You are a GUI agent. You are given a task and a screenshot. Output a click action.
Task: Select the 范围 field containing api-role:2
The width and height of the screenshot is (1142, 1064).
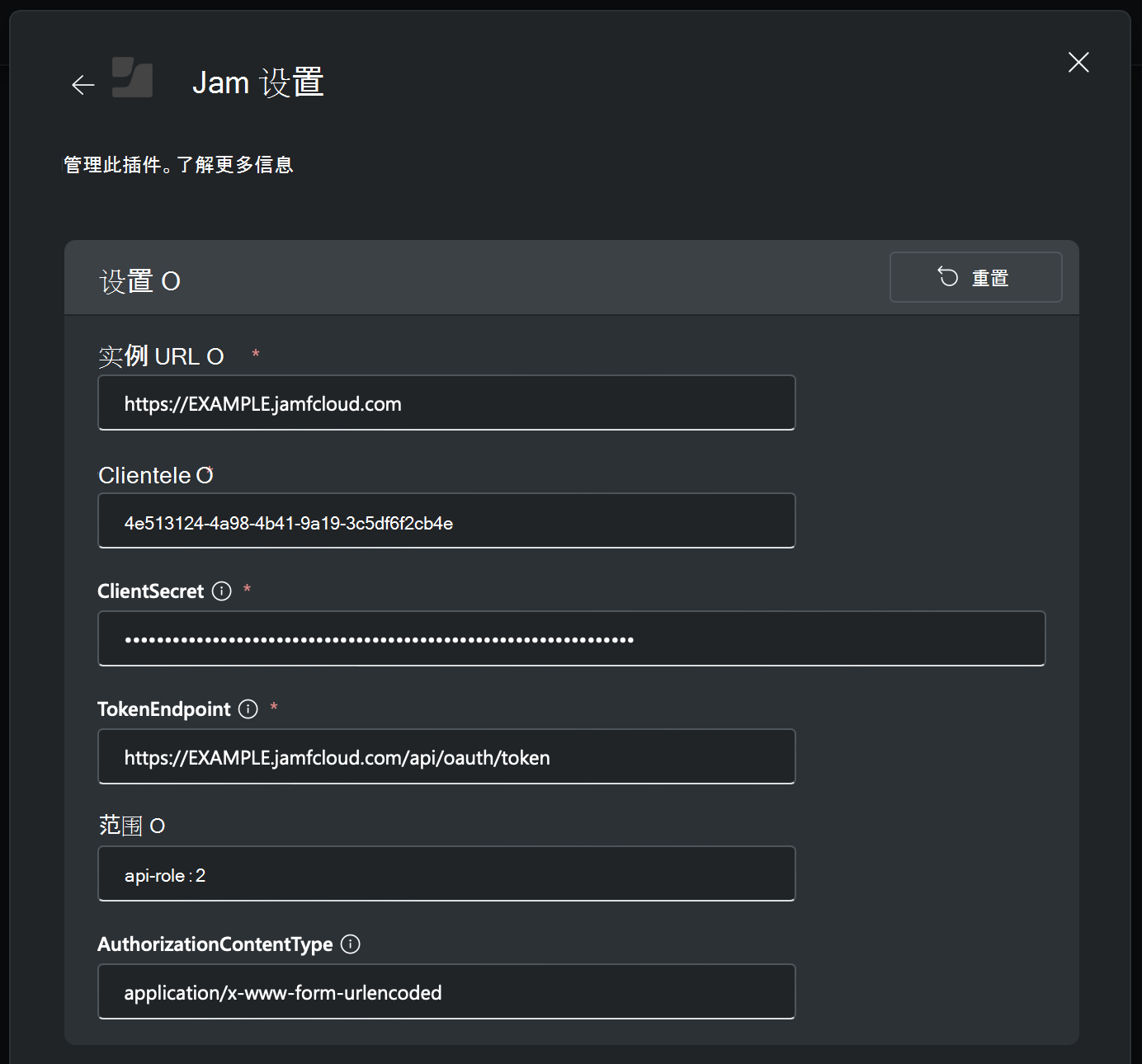click(x=446, y=874)
